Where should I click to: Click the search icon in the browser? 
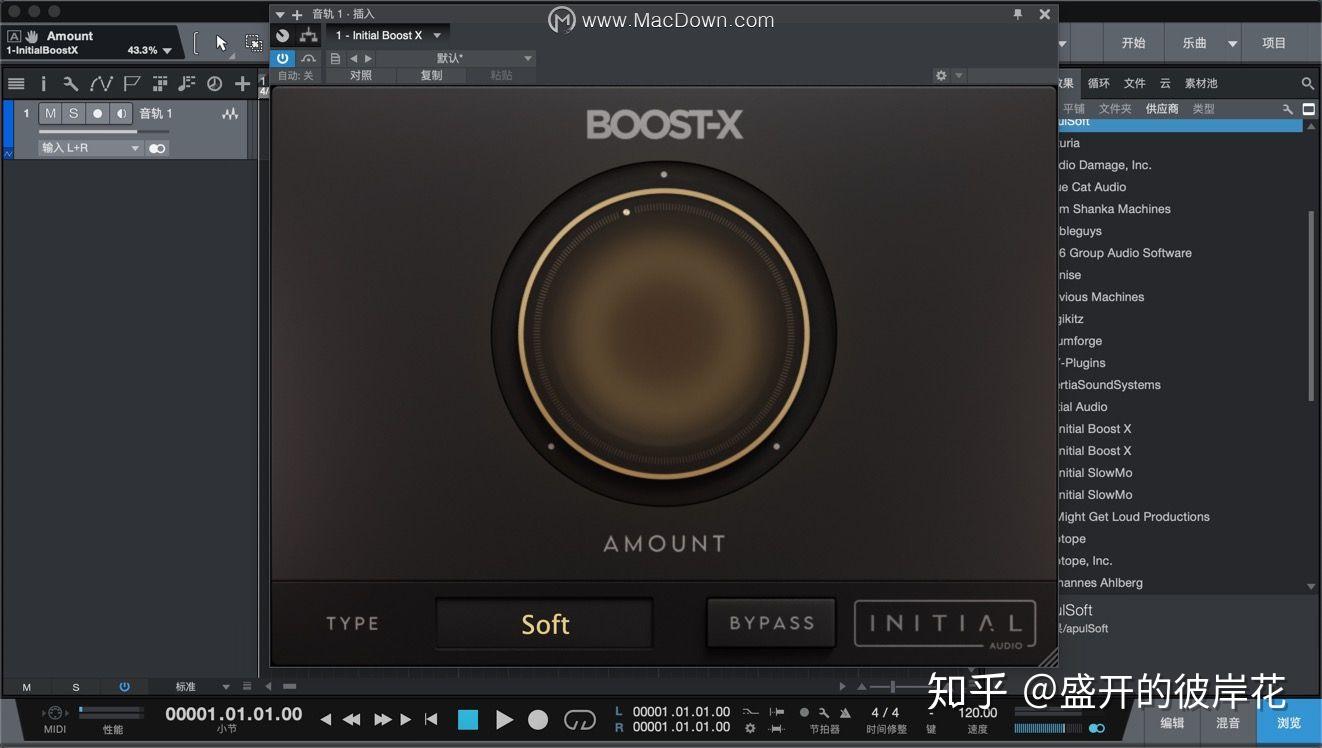coord(1308,84)
